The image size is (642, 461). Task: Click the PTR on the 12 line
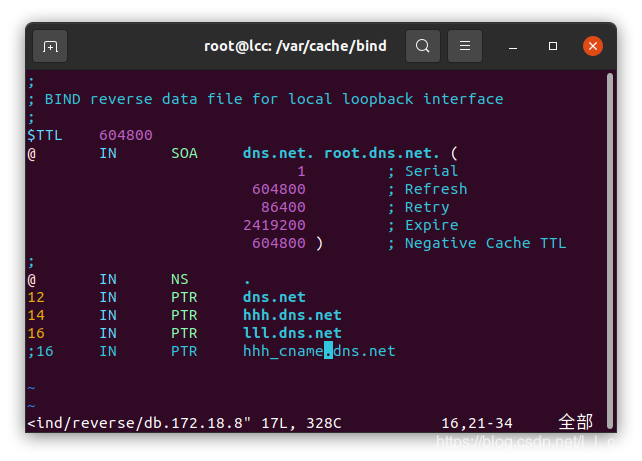coord(184,297)
